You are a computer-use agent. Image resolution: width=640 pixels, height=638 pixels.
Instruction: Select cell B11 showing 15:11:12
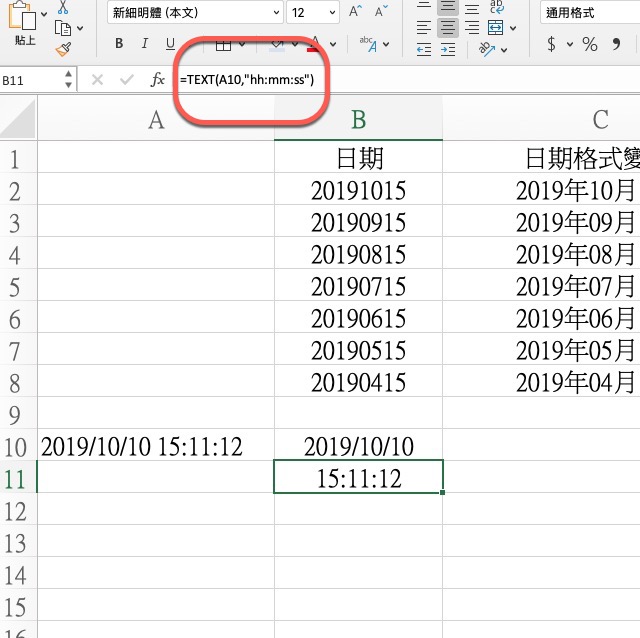(x=358, y=478)
